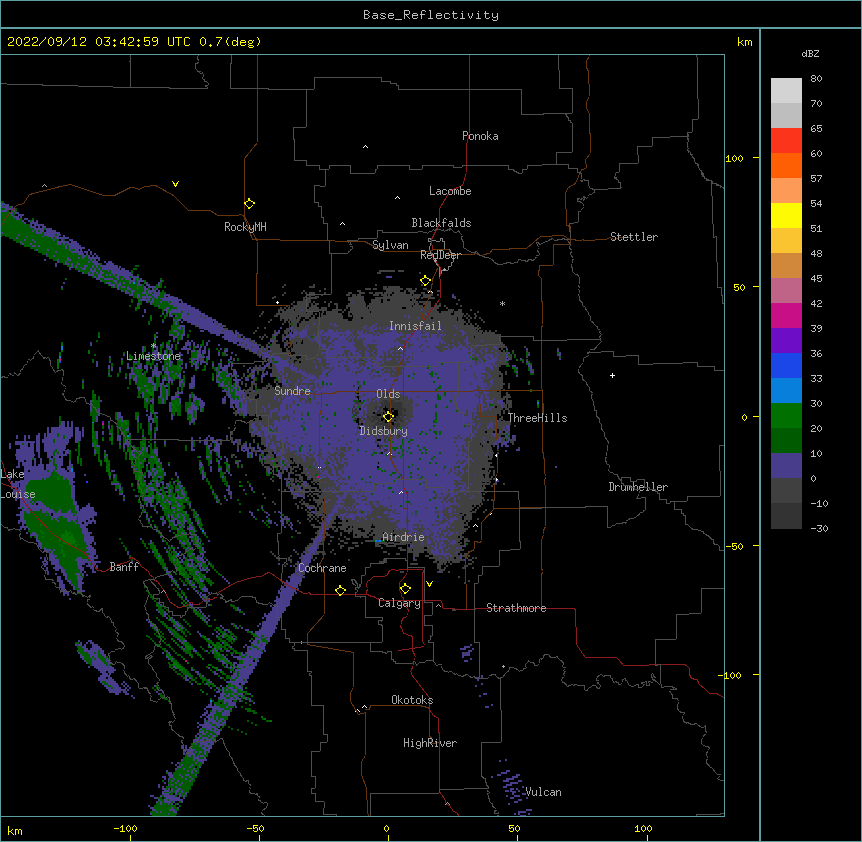Click the Airdrie city label
Screen dimensions: 862x842
[x=403, y=537]
